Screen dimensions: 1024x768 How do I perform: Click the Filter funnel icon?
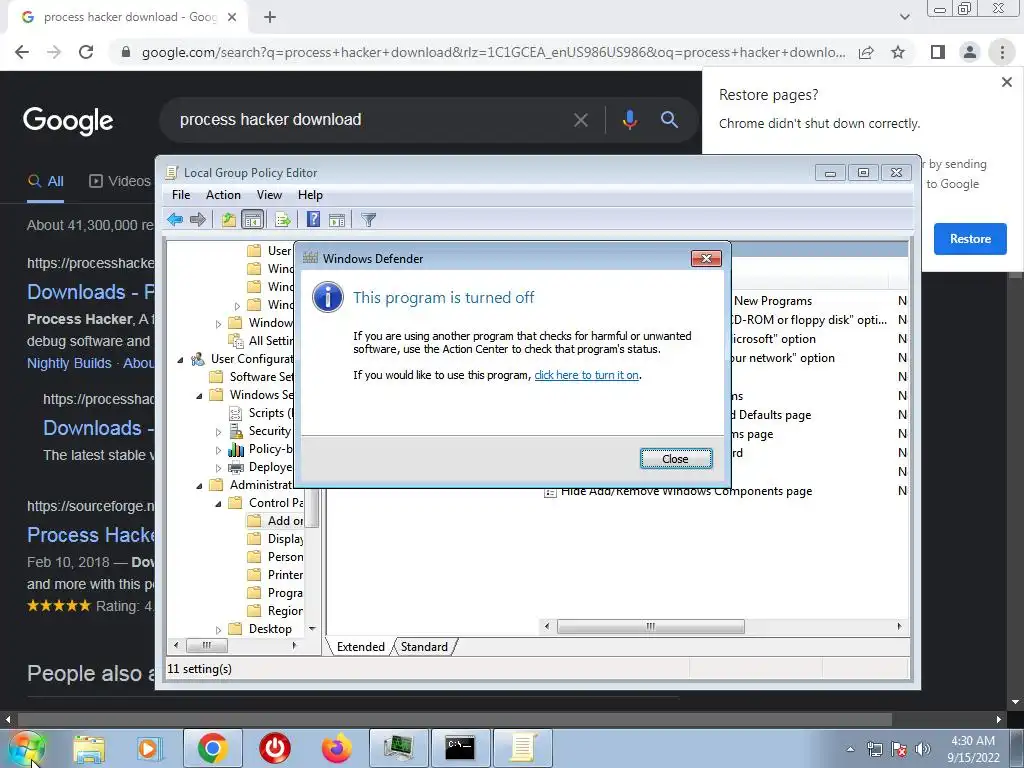368,219
